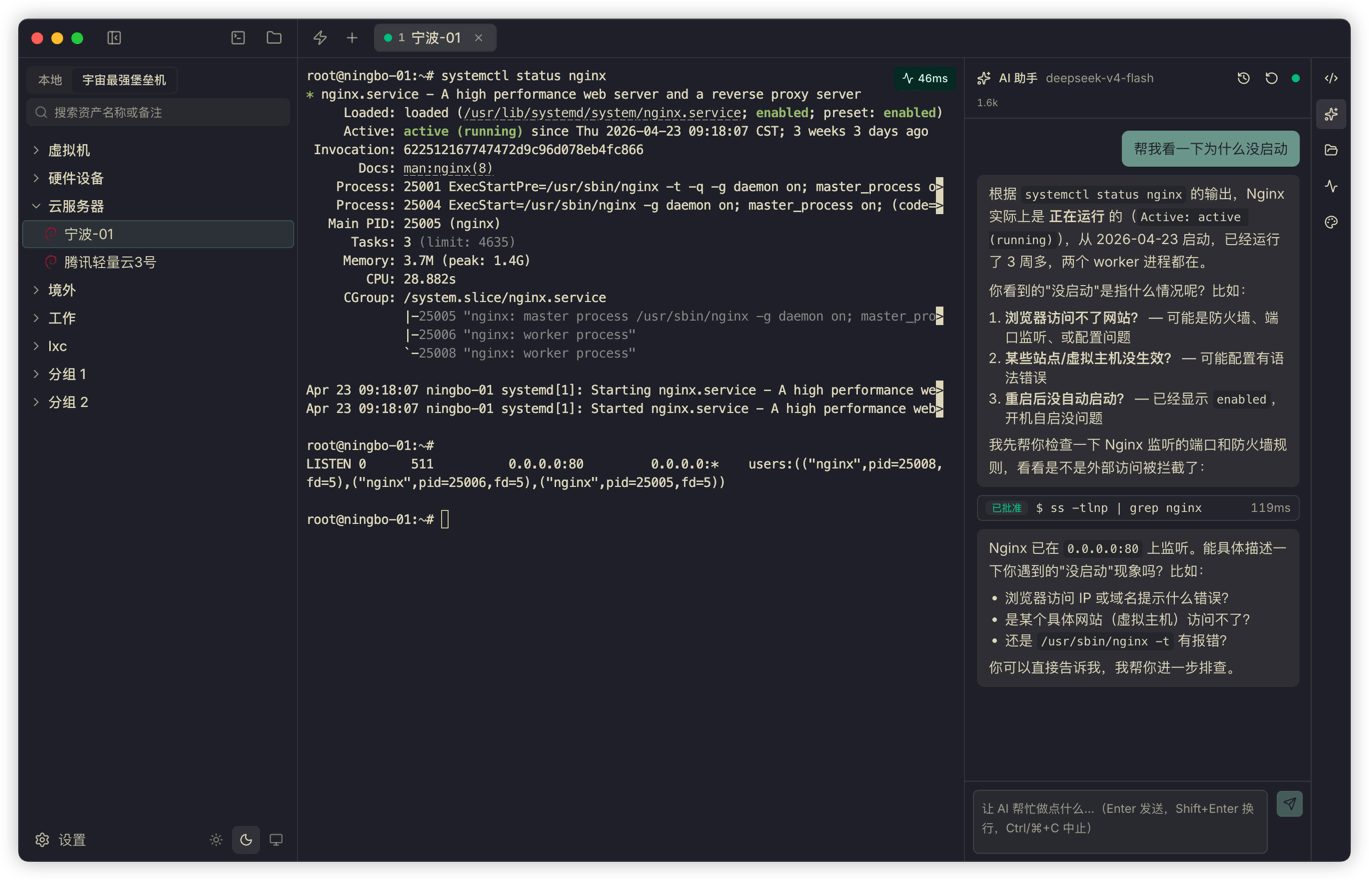Close the 宁波-01 tab
The image size is (1369, 880).
[478, 38]
